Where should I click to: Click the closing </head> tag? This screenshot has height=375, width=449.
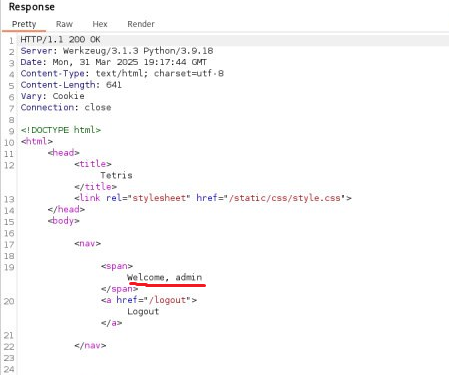point(66,209)
